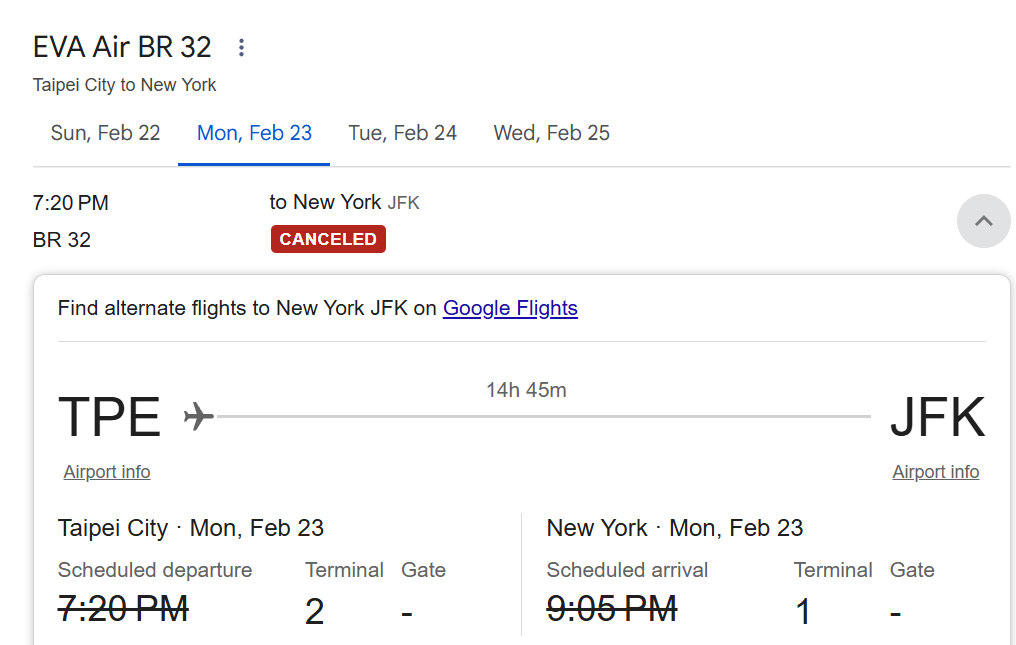Click the large TPE airport code
The width and height of the screenshot is (1016, 645).
coord(110,417)
